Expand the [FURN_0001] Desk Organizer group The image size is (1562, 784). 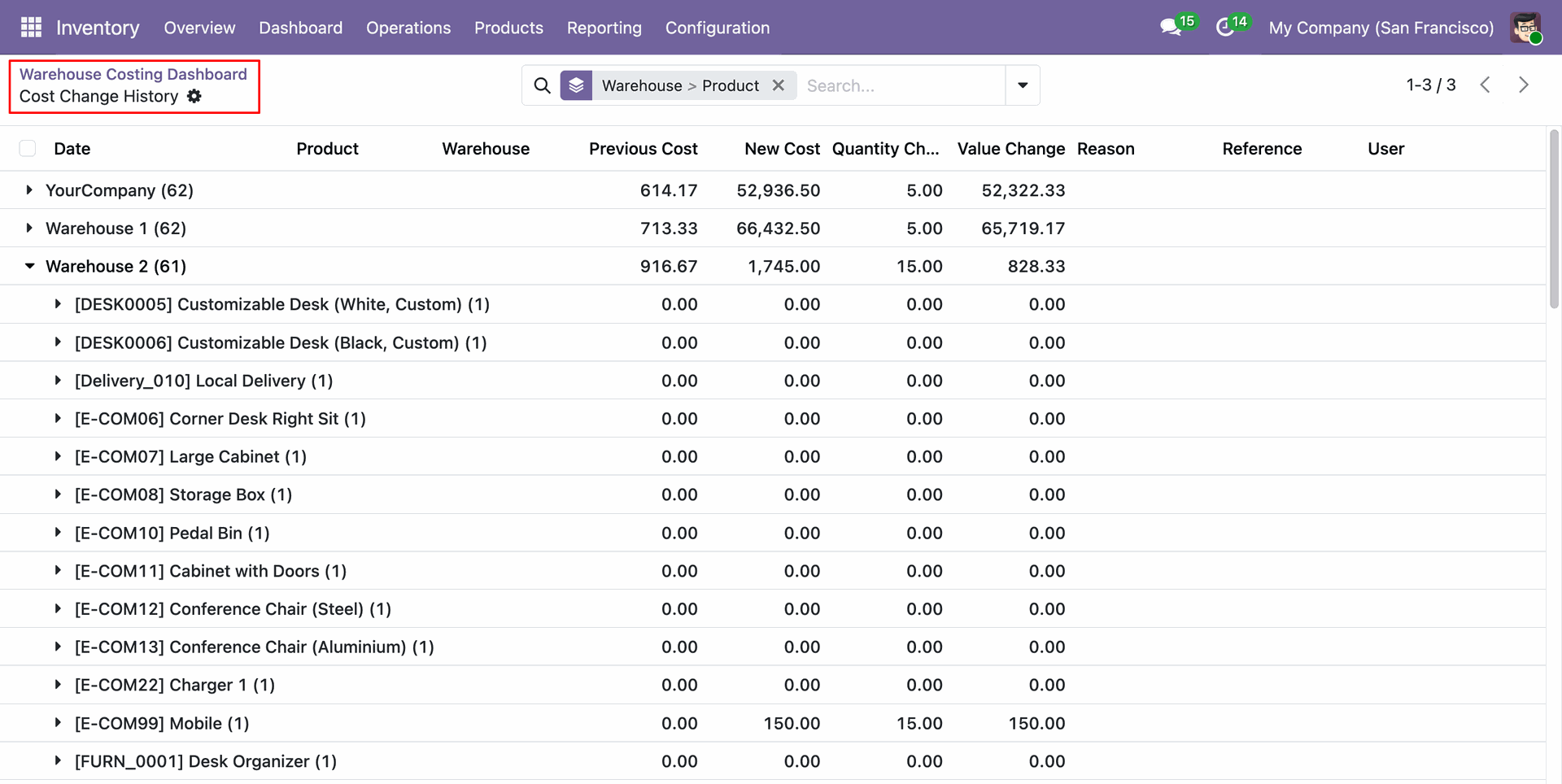pyautogui.click(x=58, y=761)
